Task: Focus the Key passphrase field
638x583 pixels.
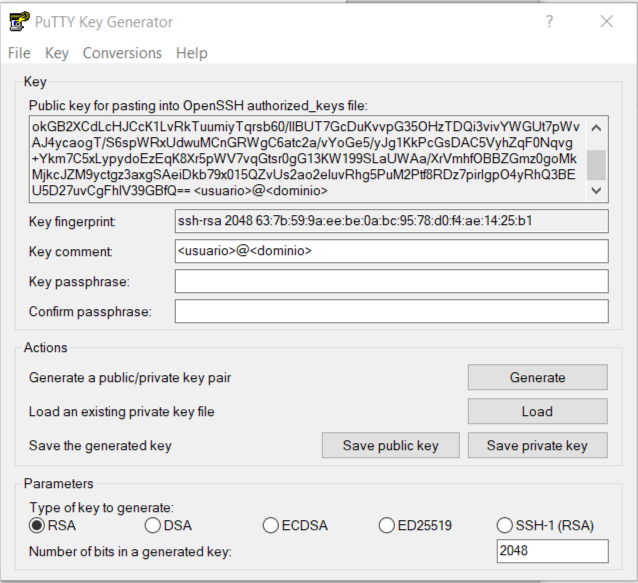Action: [392, 281]
